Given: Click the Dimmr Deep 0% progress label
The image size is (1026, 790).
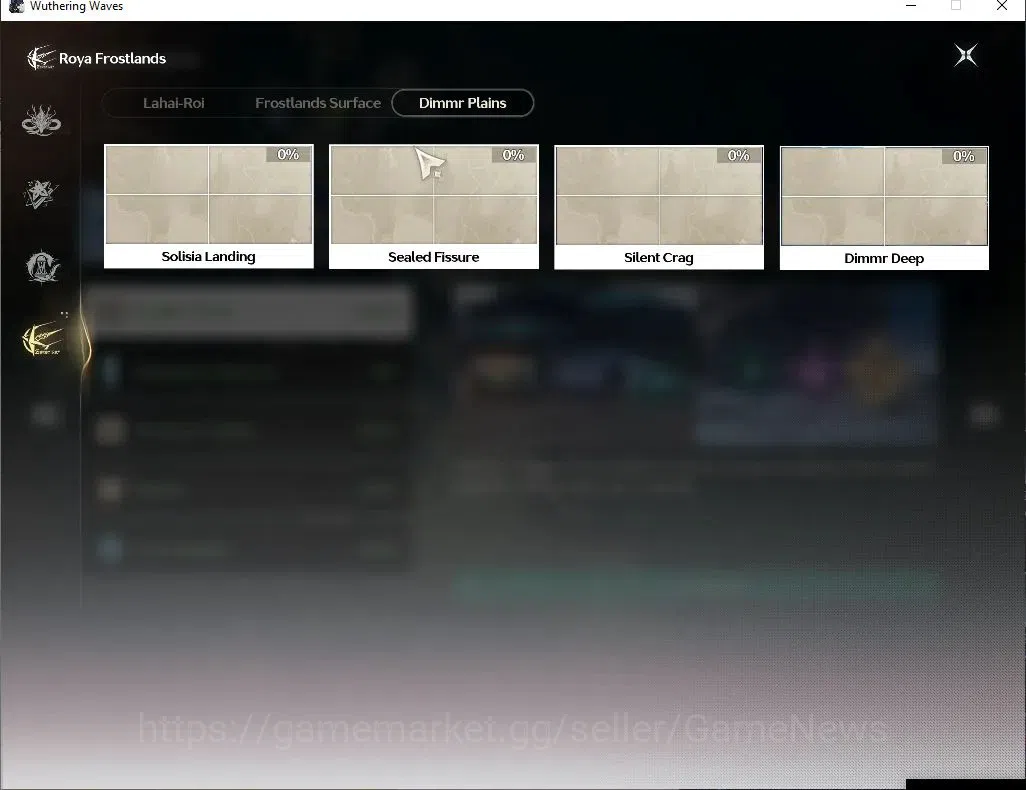Looking at the screenshot, I should [x=963, y=156].
